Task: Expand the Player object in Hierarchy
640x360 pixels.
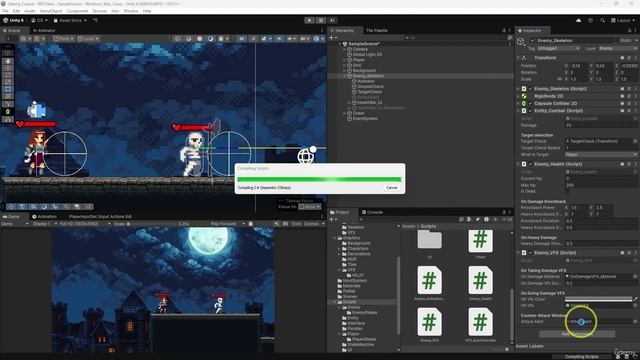Action: tap(344, 60)
